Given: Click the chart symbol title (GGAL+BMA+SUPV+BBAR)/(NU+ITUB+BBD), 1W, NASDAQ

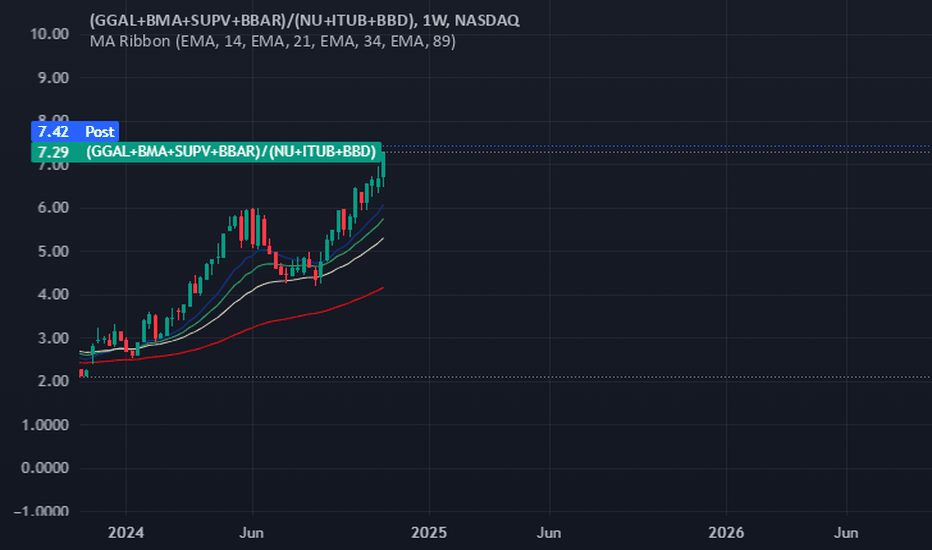Looking at the screenshot, I should tap(304, 20).
